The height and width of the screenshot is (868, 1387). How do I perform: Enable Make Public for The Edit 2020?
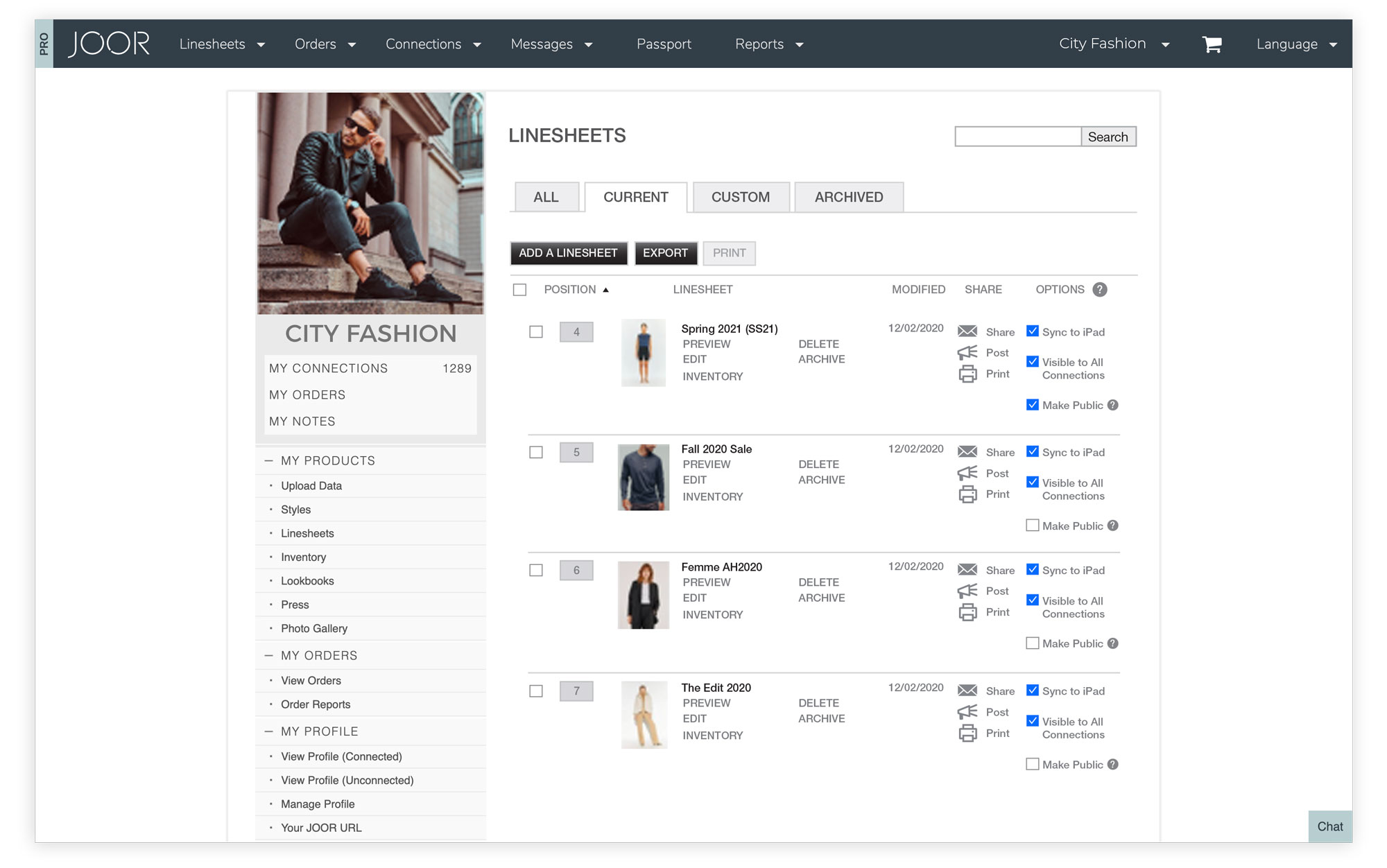1033,764
